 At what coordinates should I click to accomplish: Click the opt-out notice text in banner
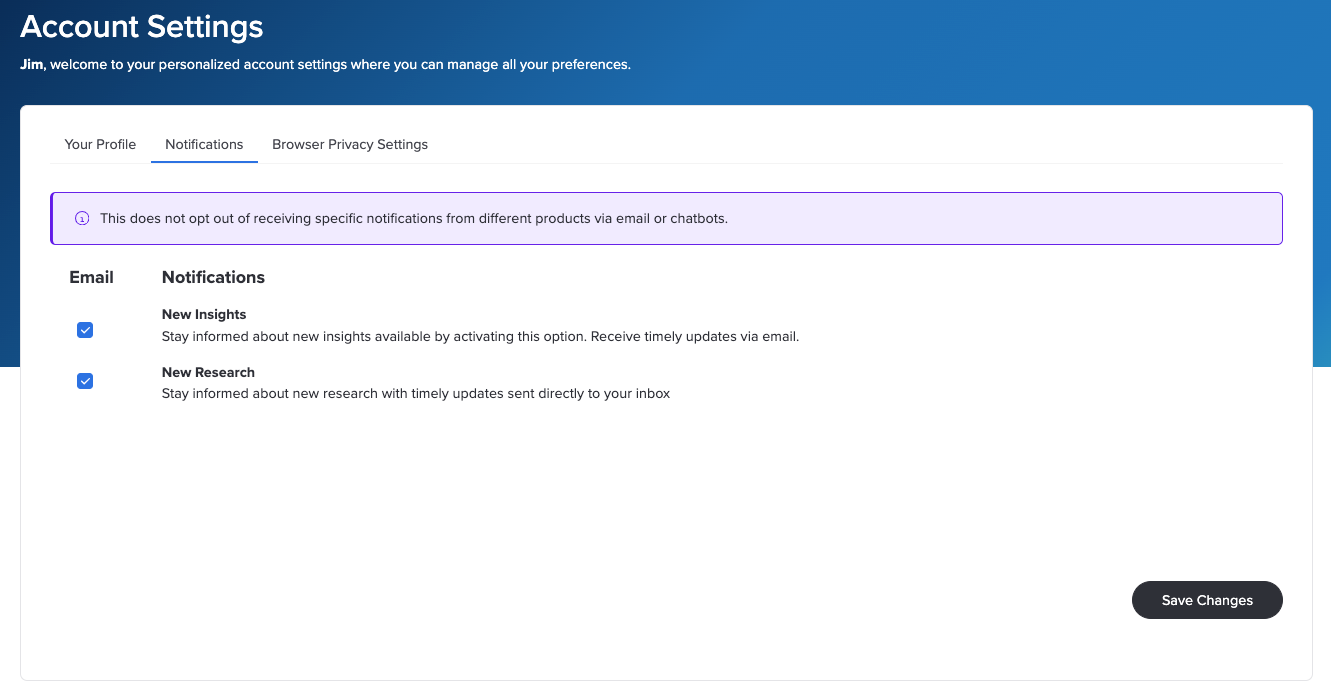coord(414,218)
